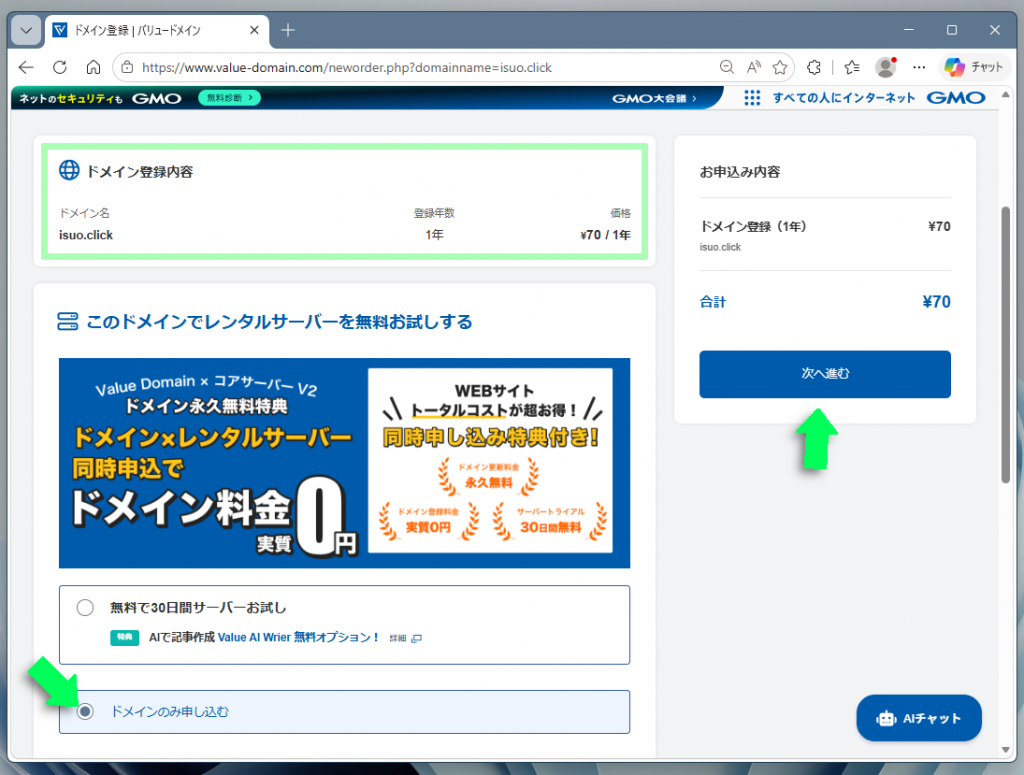Open GMO大会議 link in header

click(x=654, y=99)
